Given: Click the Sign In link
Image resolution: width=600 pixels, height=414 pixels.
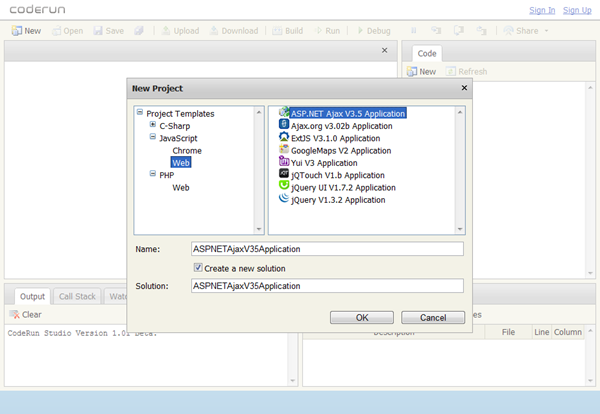Looking at the screenshot, I should (541, 10).
